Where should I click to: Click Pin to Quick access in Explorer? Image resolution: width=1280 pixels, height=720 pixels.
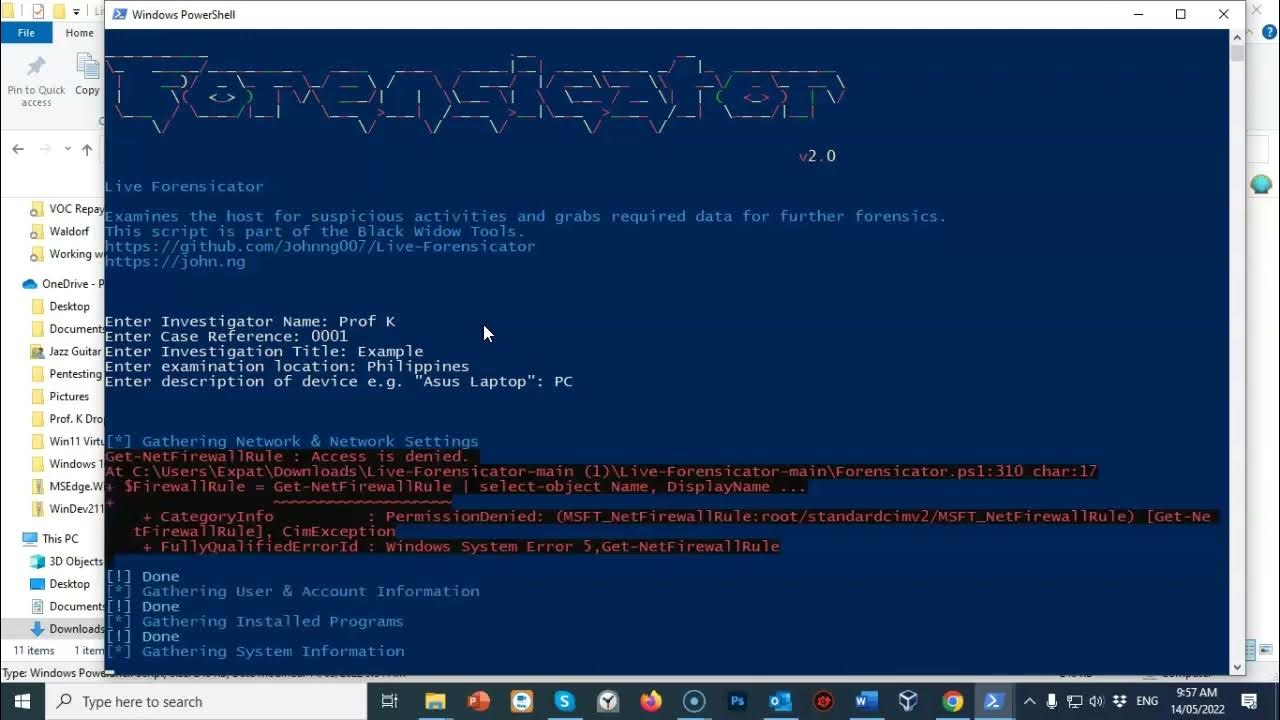(36, 82)
